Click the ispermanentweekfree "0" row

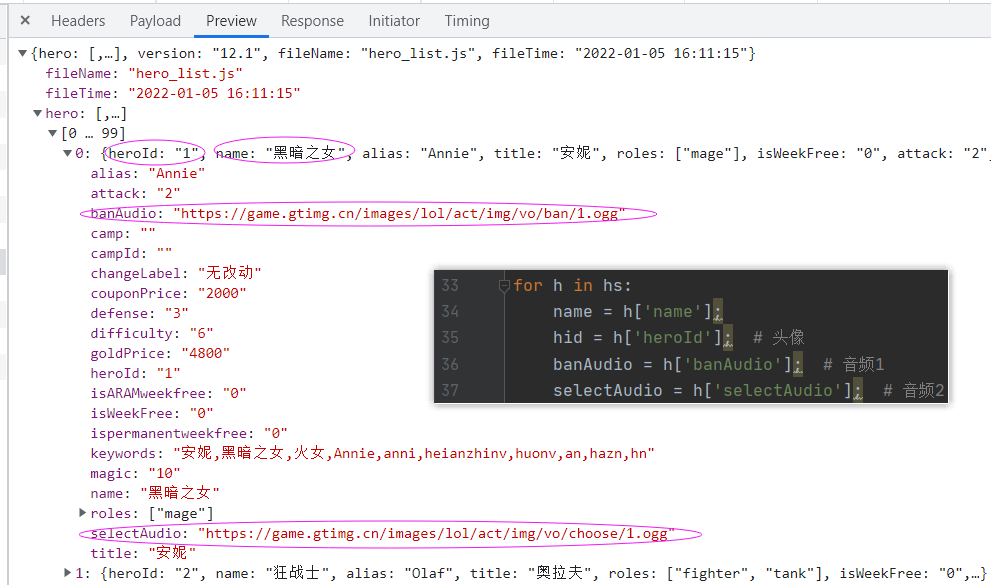pos(189,433)
